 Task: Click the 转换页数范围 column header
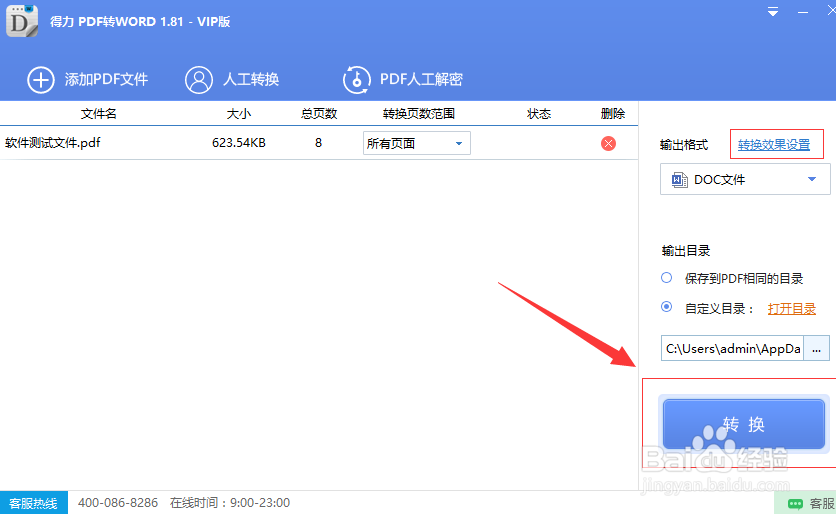419,114
